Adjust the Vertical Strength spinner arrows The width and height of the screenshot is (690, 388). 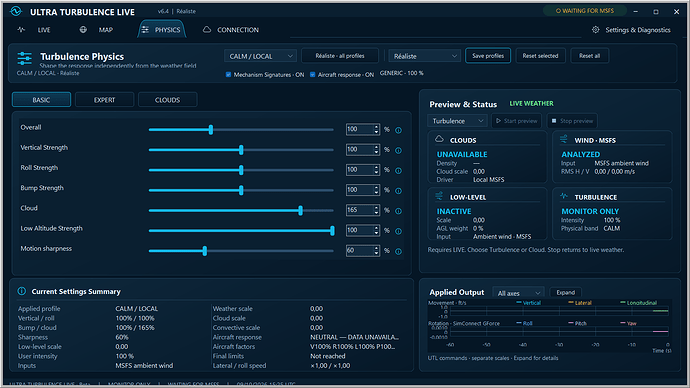pos(376,150)
